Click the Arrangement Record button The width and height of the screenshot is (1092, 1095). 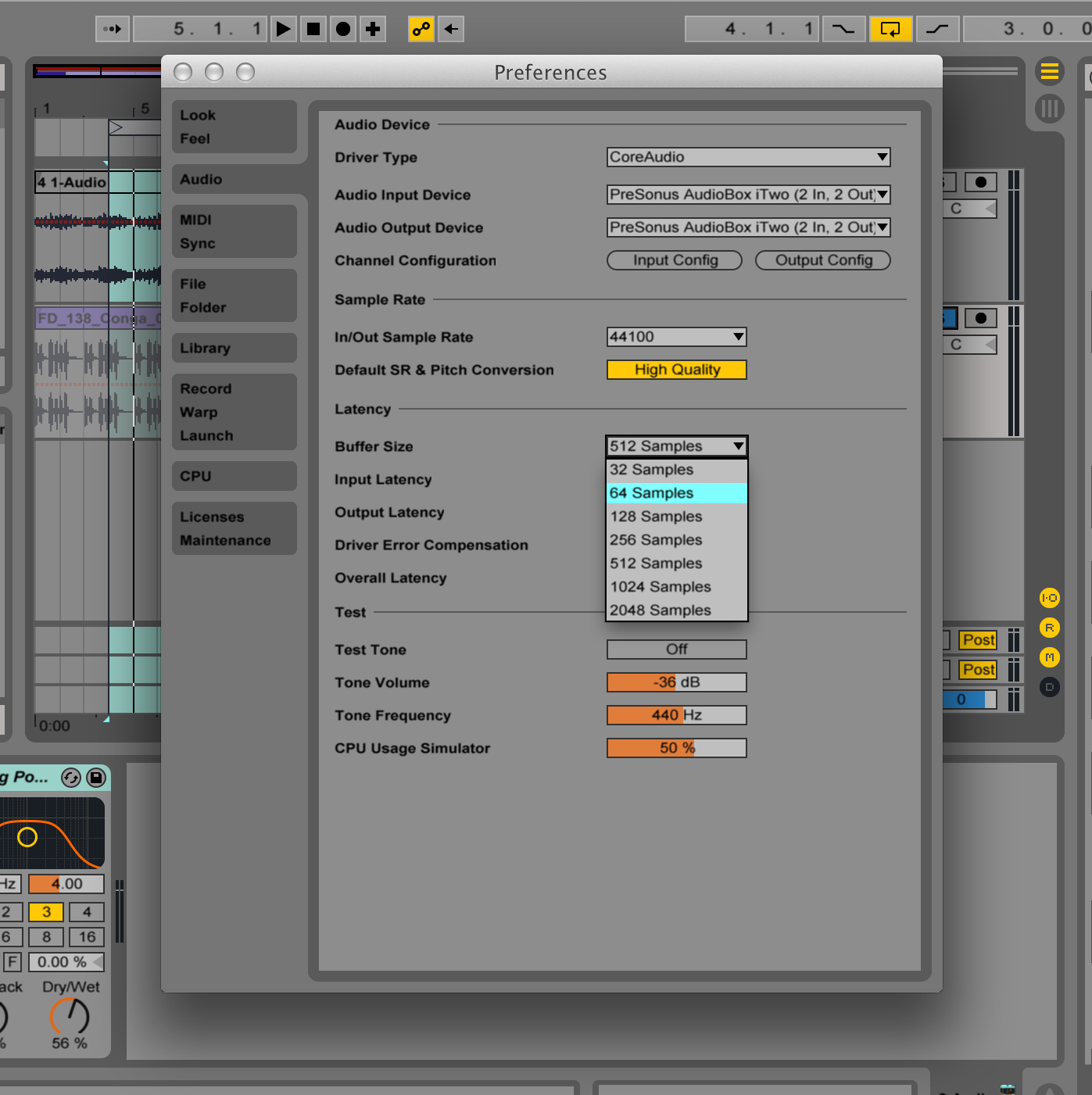[342, 29]
